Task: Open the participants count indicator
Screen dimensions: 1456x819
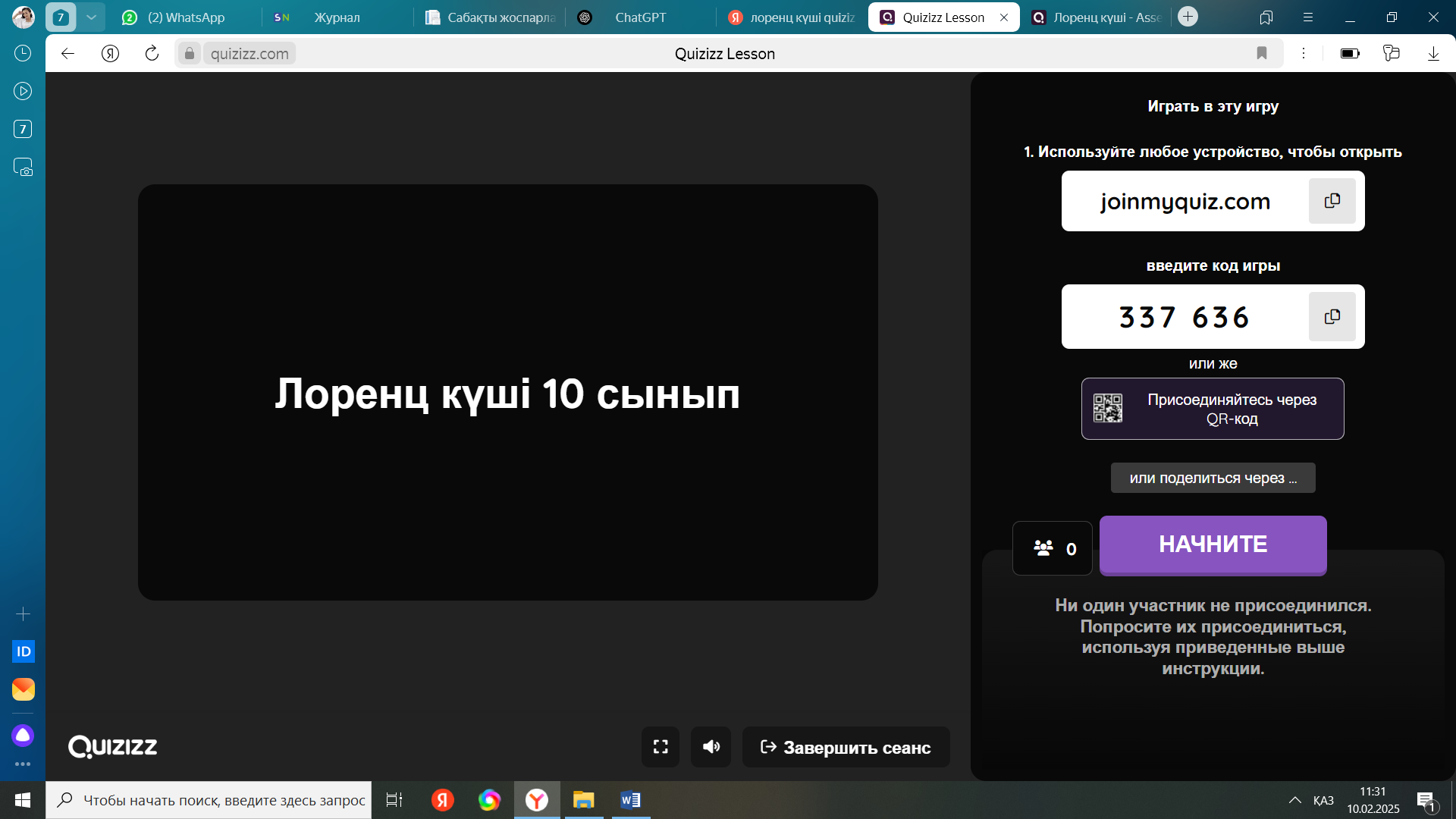Action: pyautogui.click(x=1053, y=548)
